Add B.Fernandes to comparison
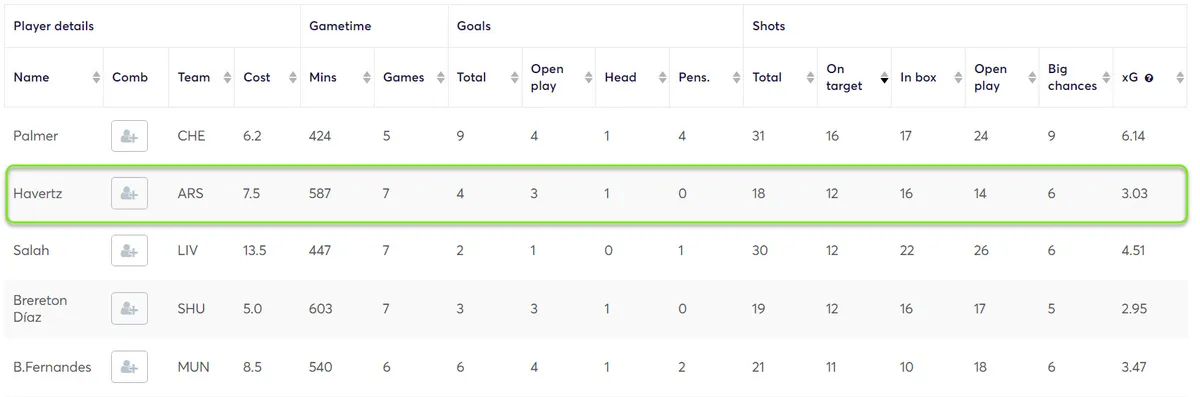Screen dimensions: 1200x397 129,367
